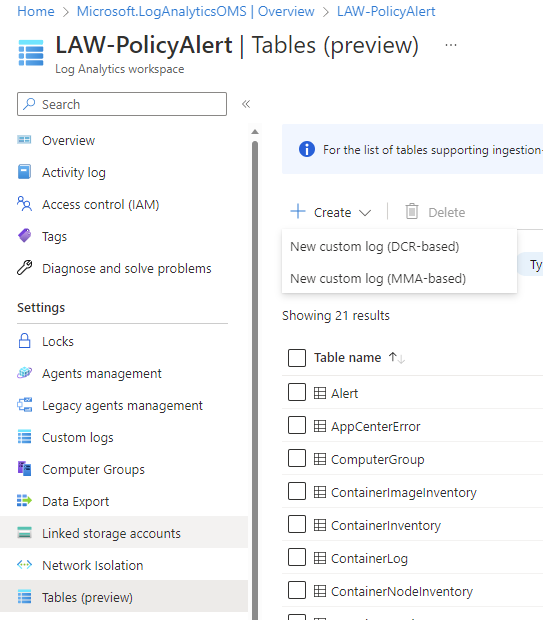Check the Alert table checkbox
Screen dimensions: 543x620
tap(297, 392)
